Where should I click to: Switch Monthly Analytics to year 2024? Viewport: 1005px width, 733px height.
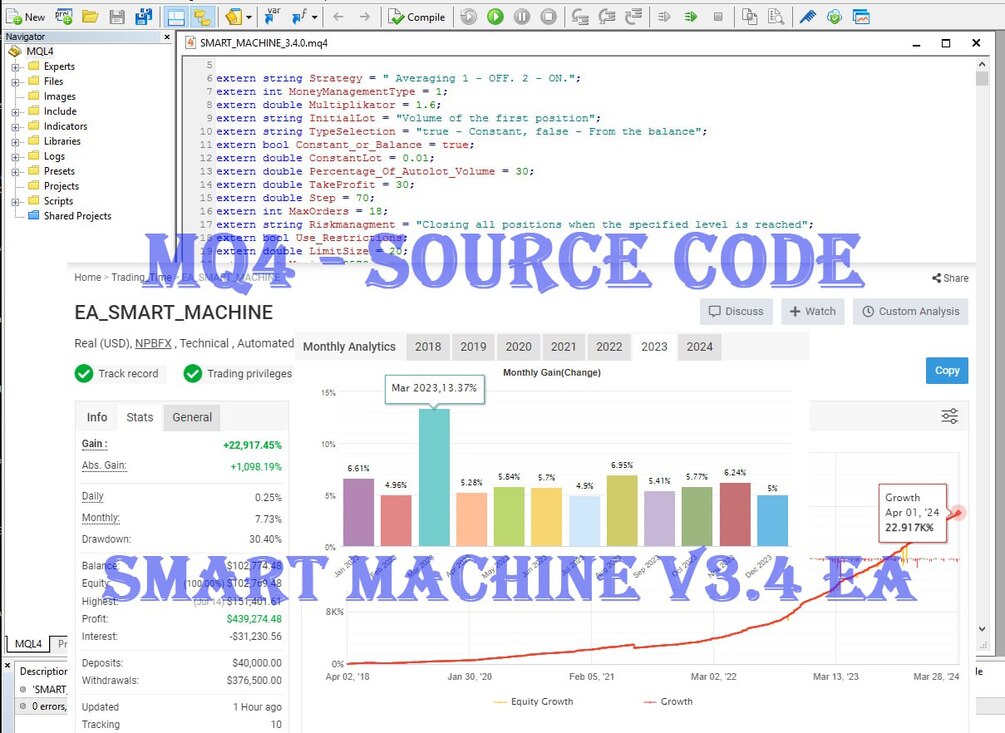tap(699, 347)
